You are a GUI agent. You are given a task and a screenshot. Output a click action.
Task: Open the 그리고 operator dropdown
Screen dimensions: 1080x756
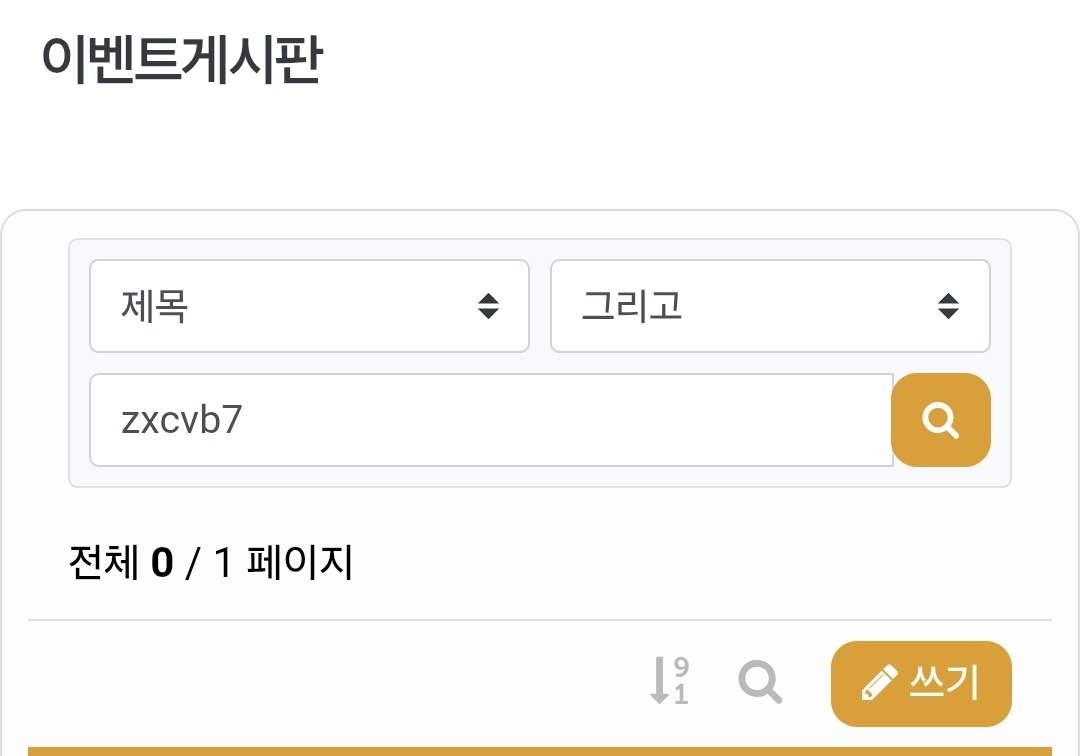(x=770, y=306)
